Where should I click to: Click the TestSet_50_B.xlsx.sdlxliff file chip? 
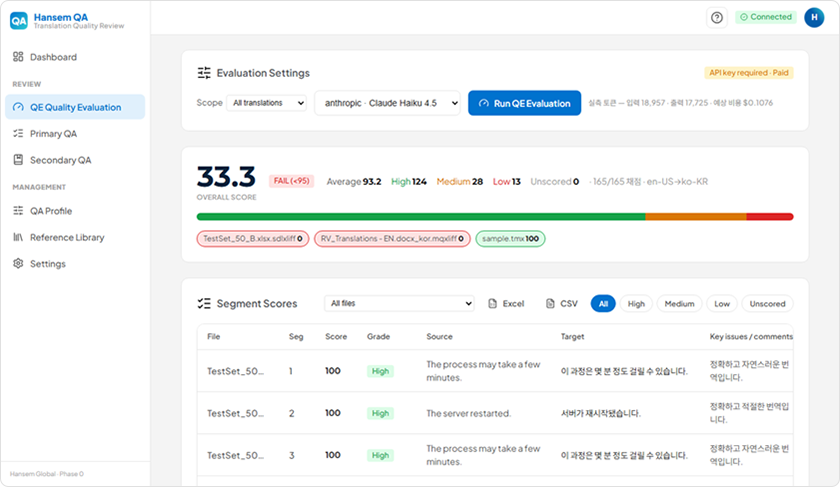tap(253, 238)
